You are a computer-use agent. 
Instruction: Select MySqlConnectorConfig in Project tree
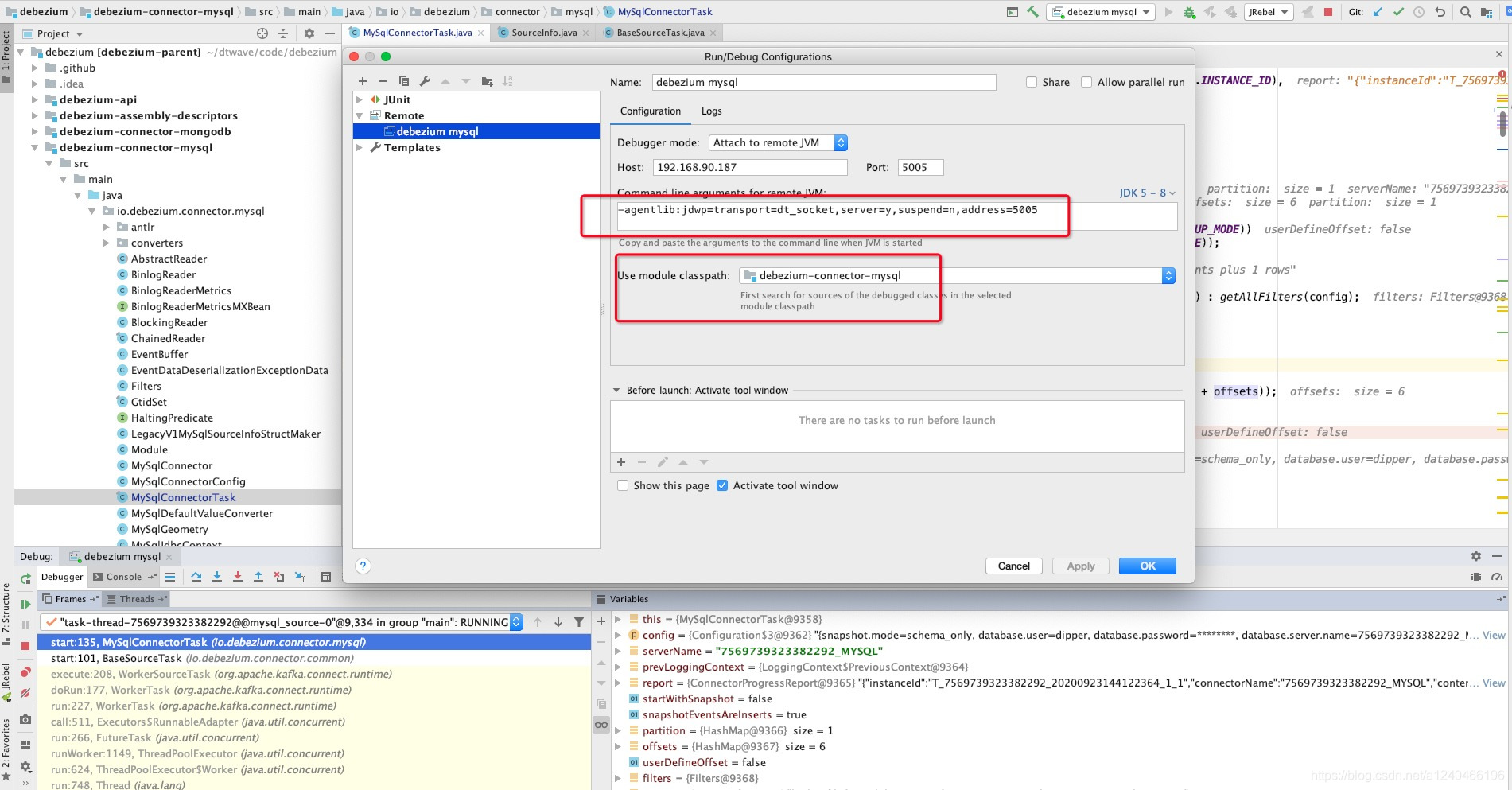[x=189, y=481]
